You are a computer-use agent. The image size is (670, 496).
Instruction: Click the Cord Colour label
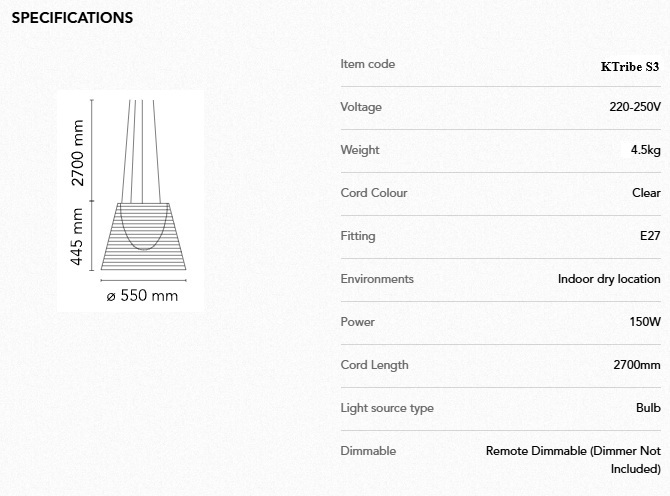[x=374, y=193]
